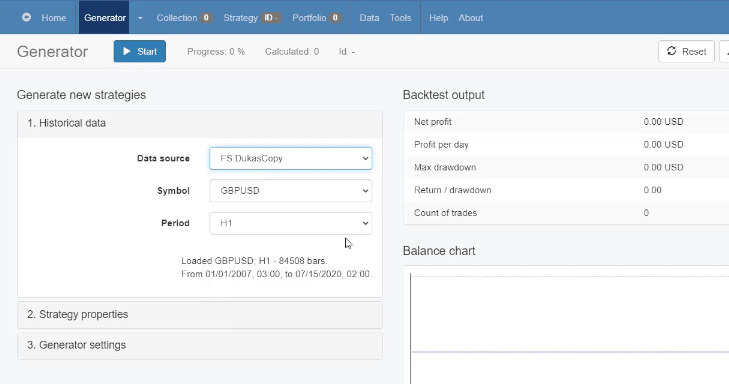729x384 pixels.
Task: Expand the Generator settings section
Action: [x=200, y=345]
